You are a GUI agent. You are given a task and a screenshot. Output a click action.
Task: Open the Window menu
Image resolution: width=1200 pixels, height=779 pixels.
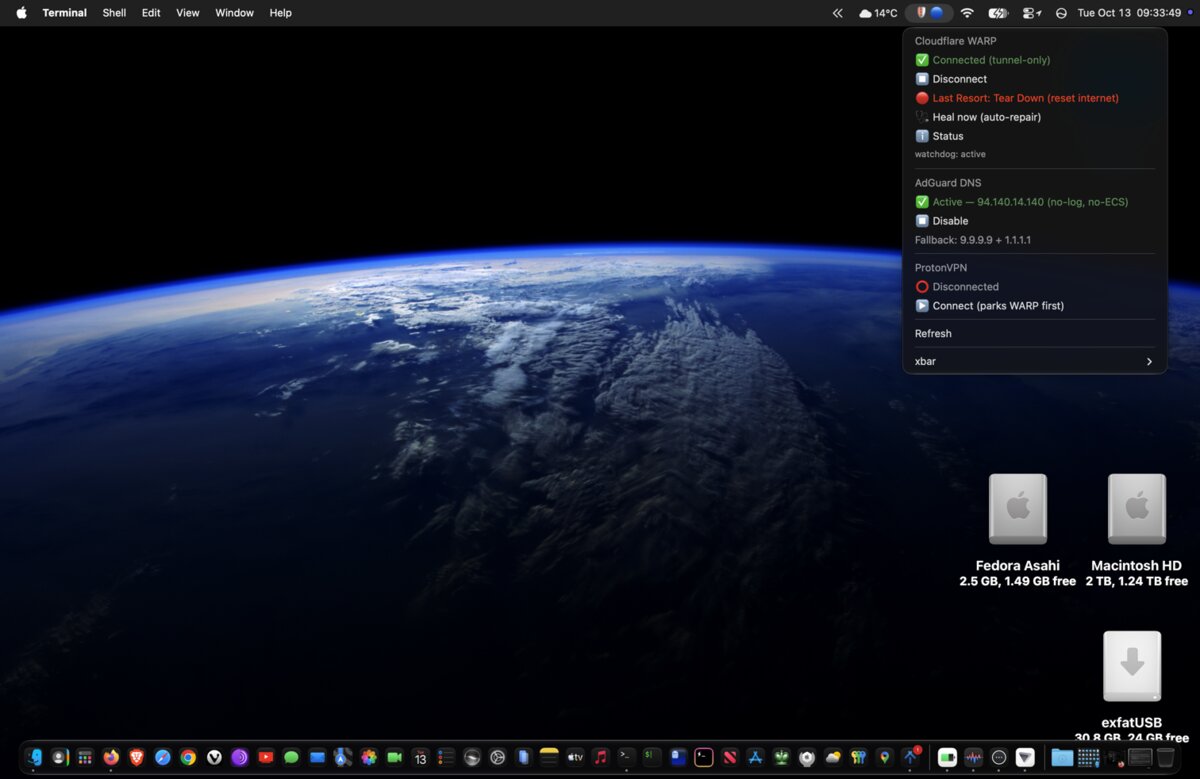(x=235, y=13)
